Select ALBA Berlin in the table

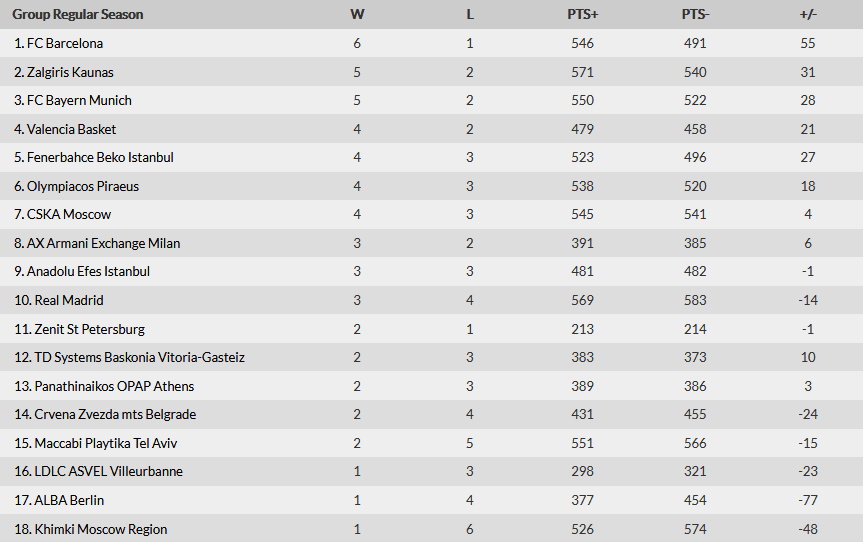click(x=69, y=500)
